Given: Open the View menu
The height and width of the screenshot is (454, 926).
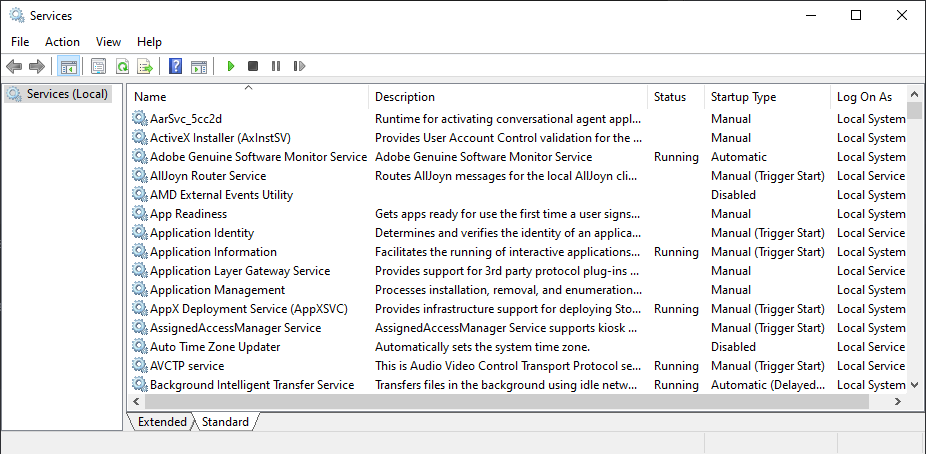Looking at the screenshot, I should (109, 42).
